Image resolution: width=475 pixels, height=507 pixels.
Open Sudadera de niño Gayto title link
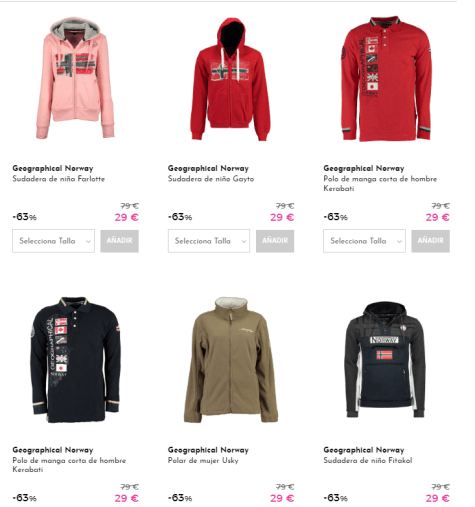211,179
